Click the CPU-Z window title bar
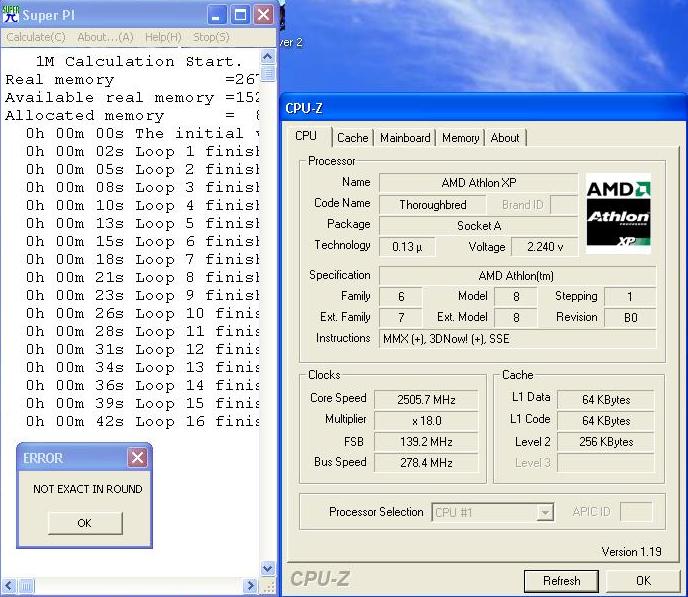This screenshot has height=597, width=688. point(483,108)
